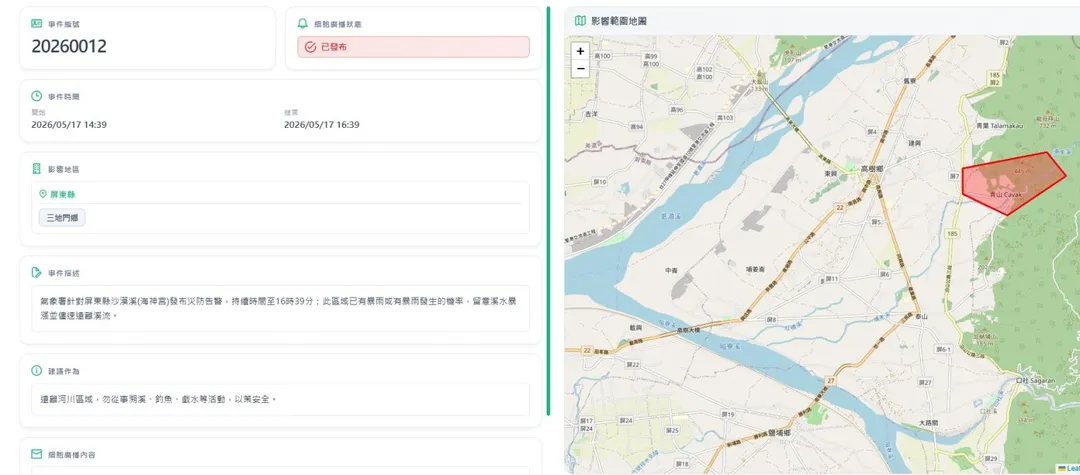Click the 口社 Sagaran label on the map
Image resolution: width=1080 pixels, height=475 pixels.
point(1035,380)
